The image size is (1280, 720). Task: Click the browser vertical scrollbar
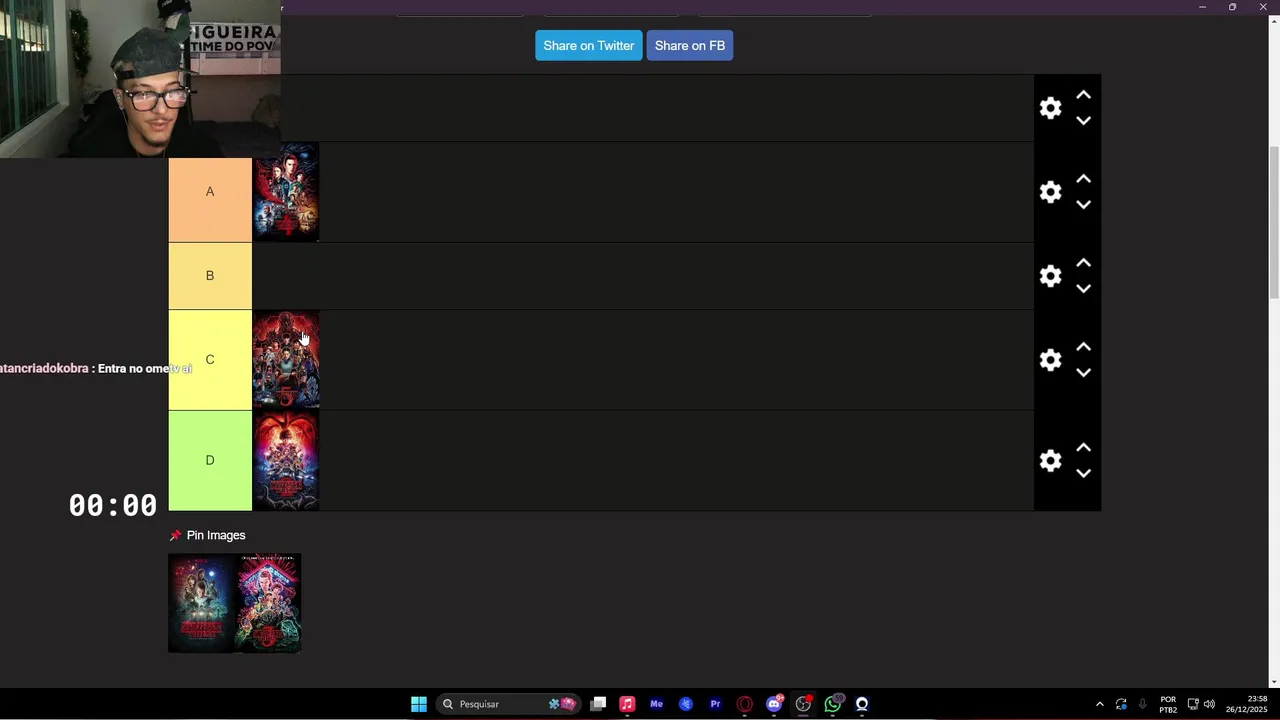coord(1273,222)
